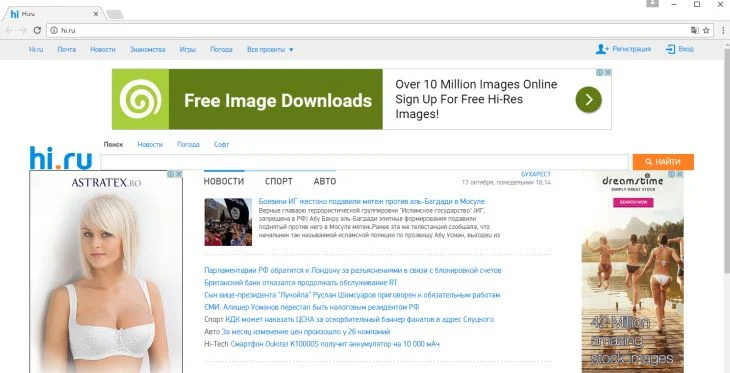Open headline about Боевики ИГ в Мосуле
Screen dimensions: 730x373
click(372, 202)
